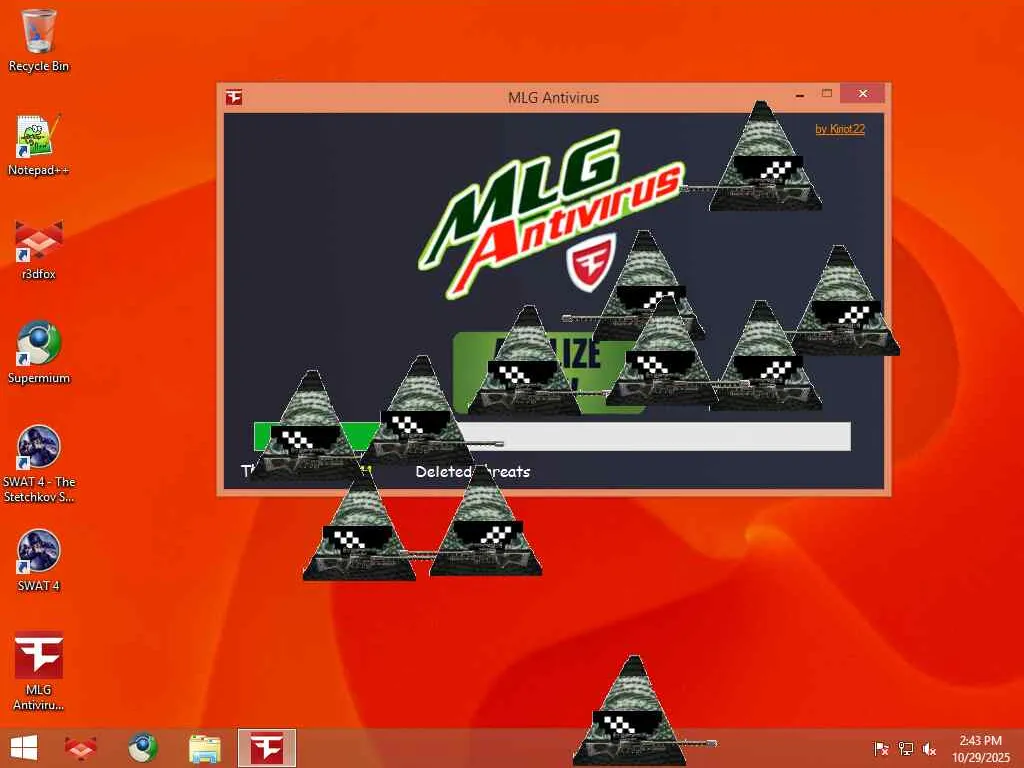Image resolution: width=1024 pixels, height=768 pixels.
Task: Open the Action Center flag tray icon
Action: (x=881, y=748)
